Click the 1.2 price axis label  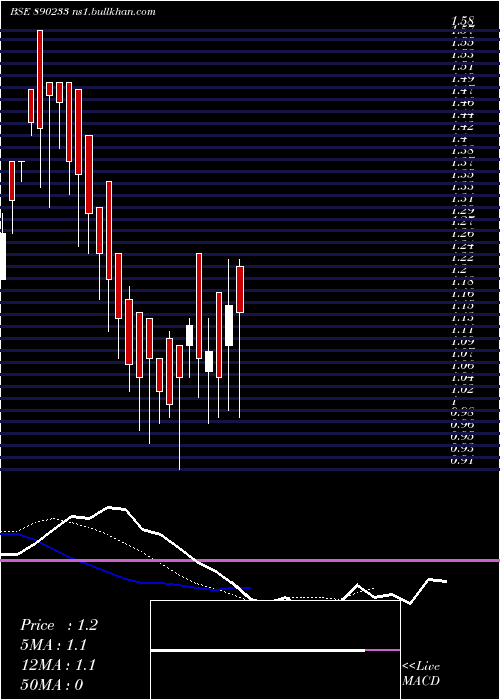click(x=459, y=270)
